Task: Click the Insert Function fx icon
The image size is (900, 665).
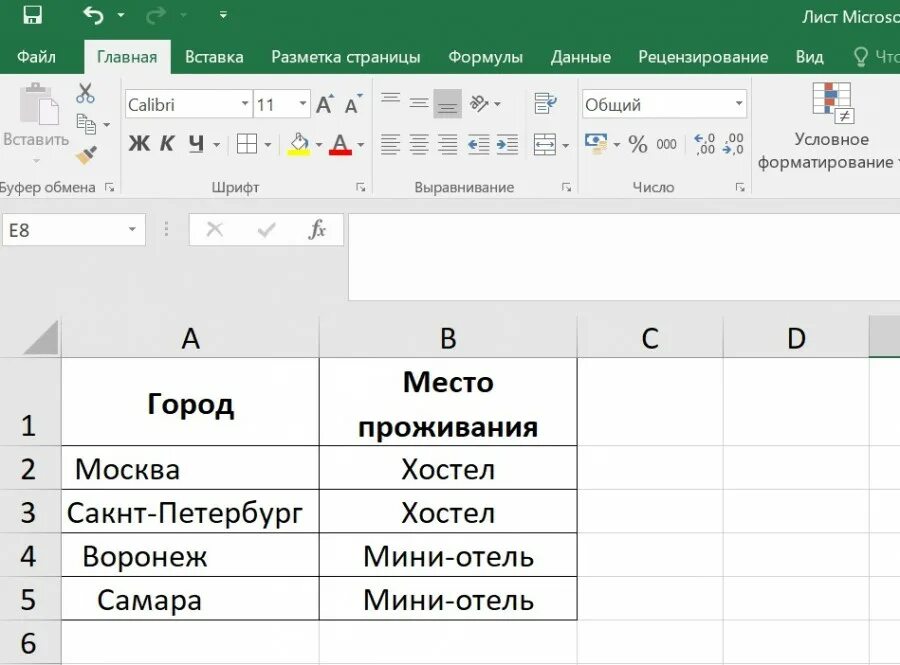Action: click(x=317, y=230)
